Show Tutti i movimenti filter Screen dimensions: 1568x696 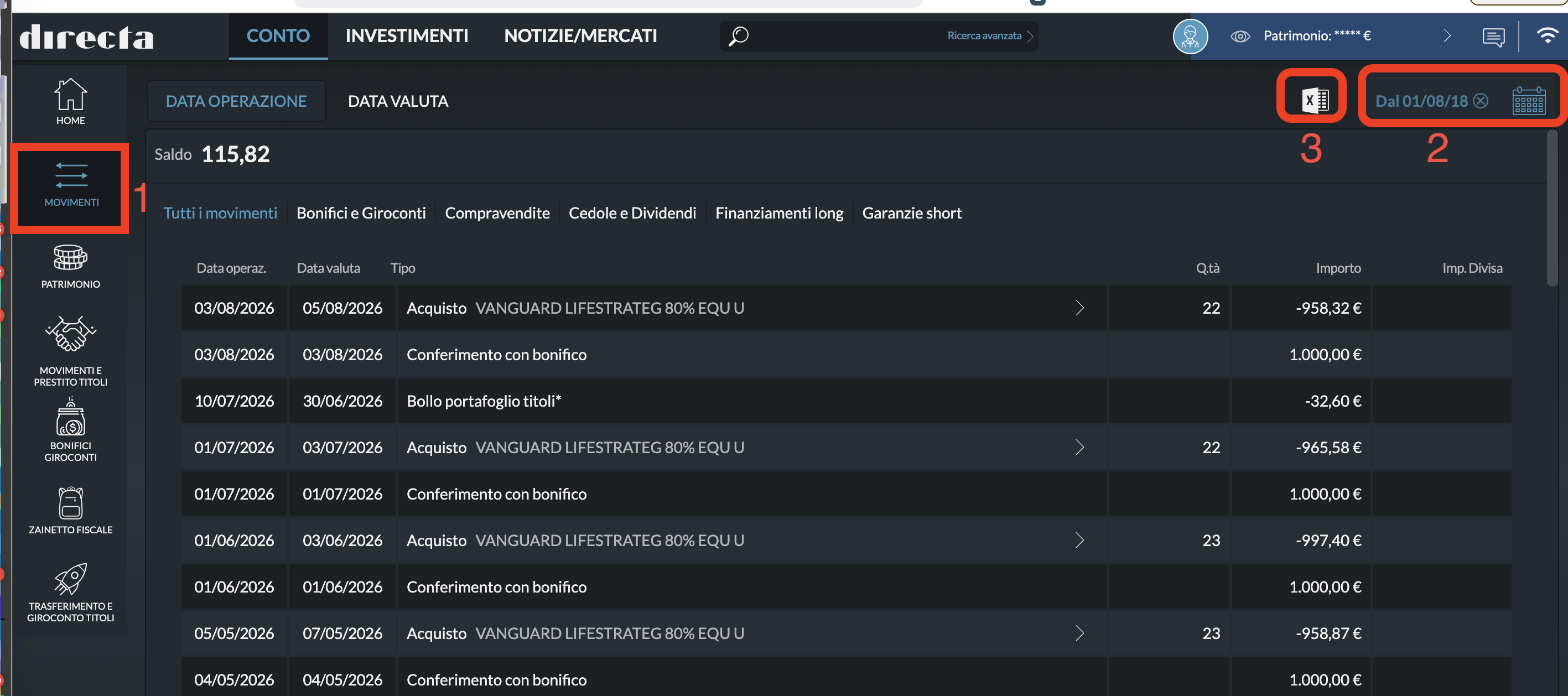click(x=220, y=213)
